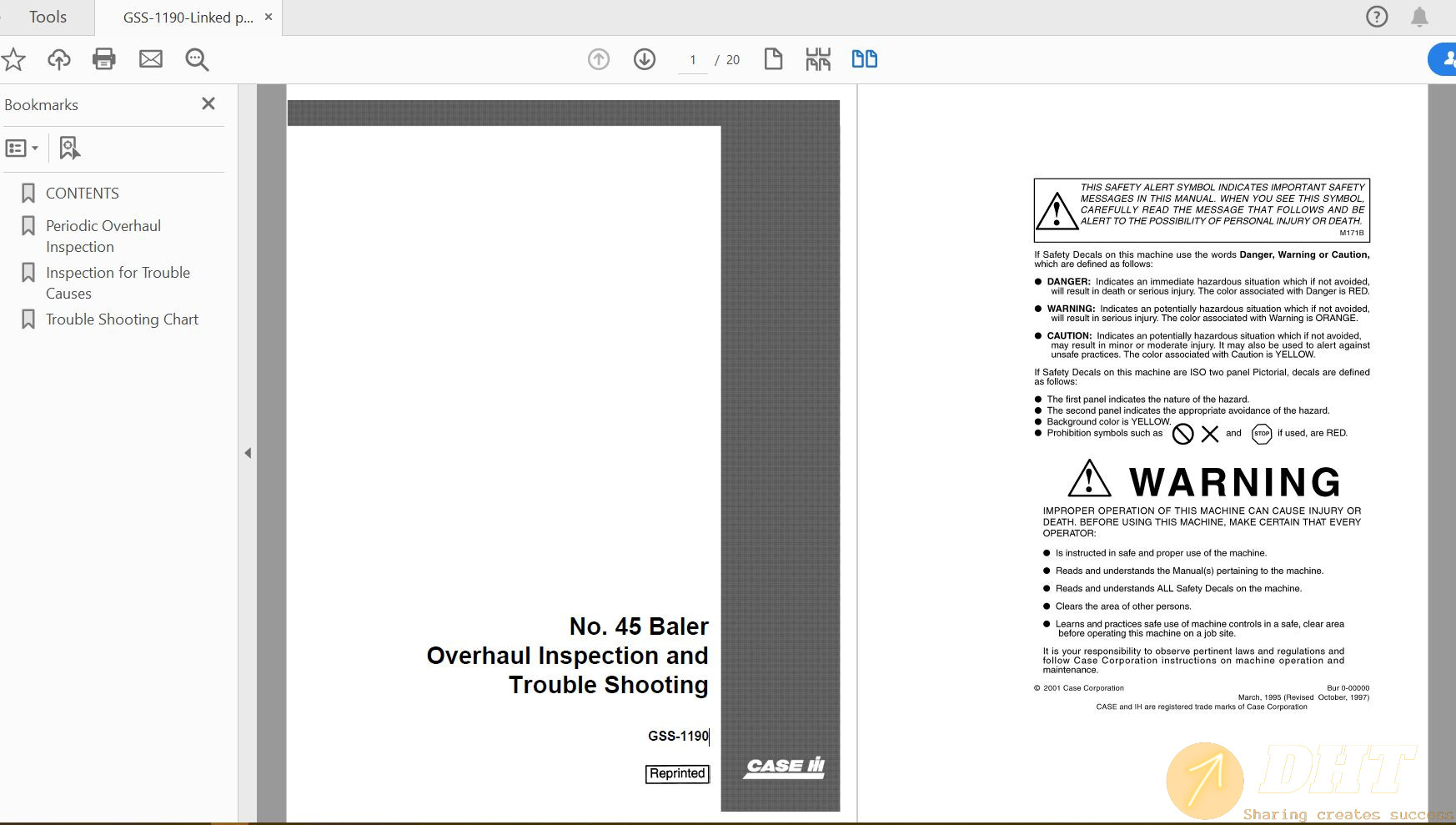Viewport: 1456px width, 825px height.
Task: Click the email envelope icon
Action: pos(151,59)
